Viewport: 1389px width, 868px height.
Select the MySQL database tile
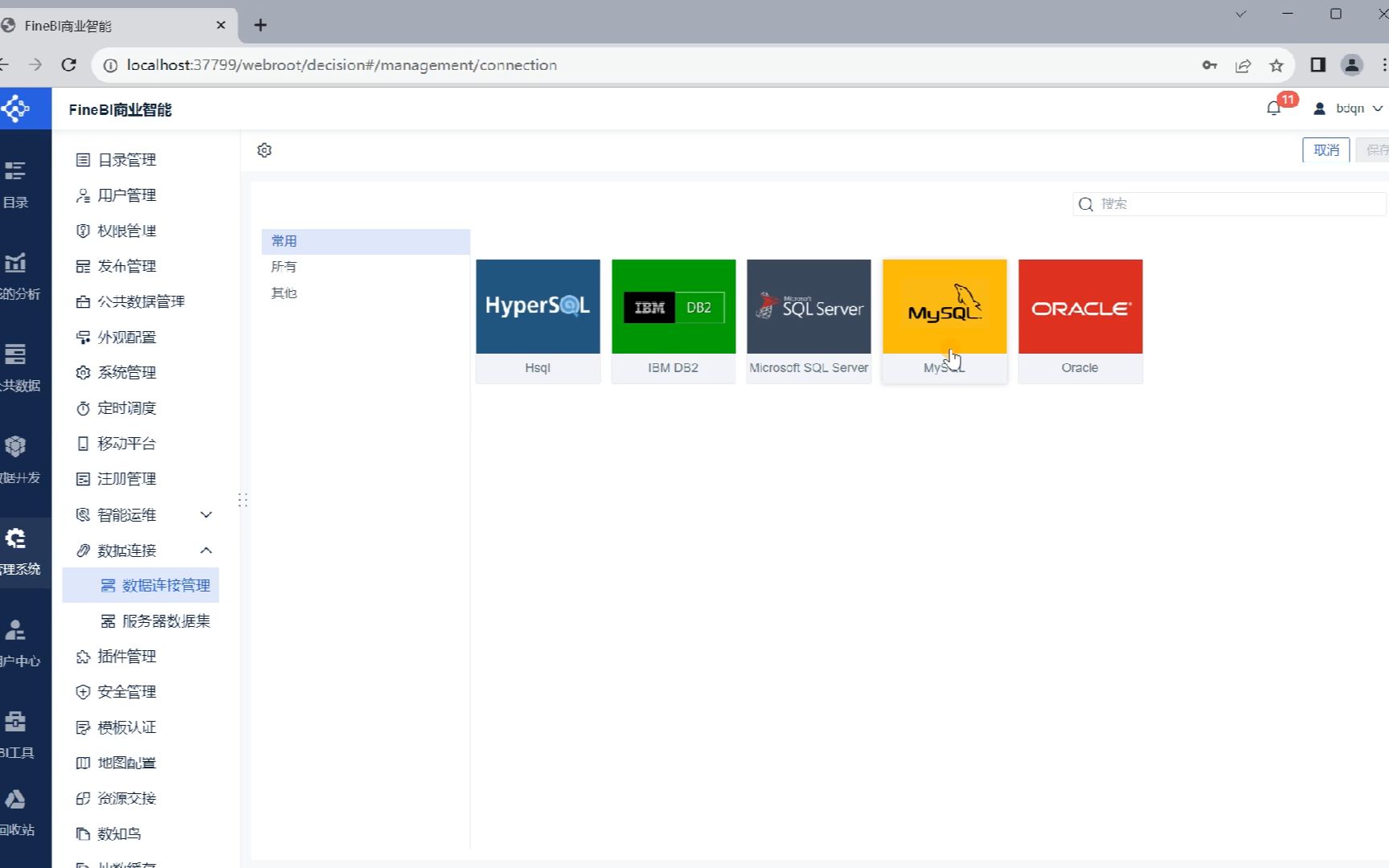tap(944, 321)
